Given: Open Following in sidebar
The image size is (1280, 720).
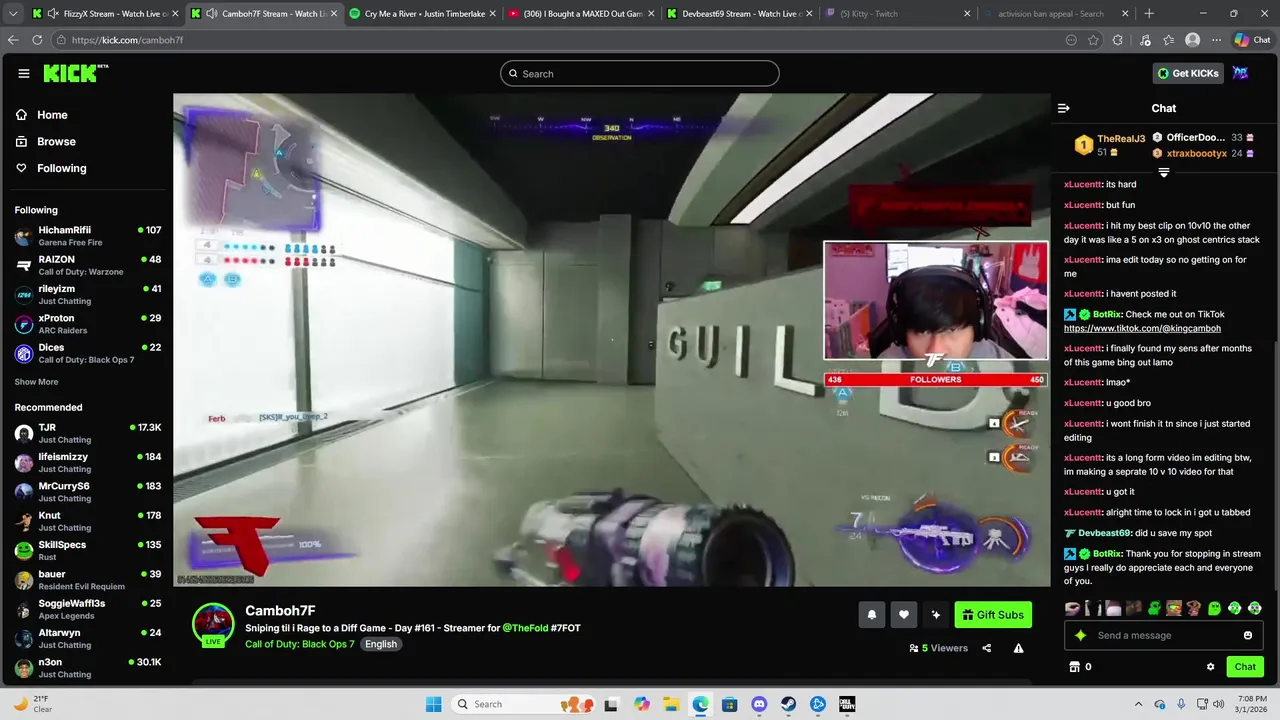Looking at the screenshot, I should coord(50,168).
